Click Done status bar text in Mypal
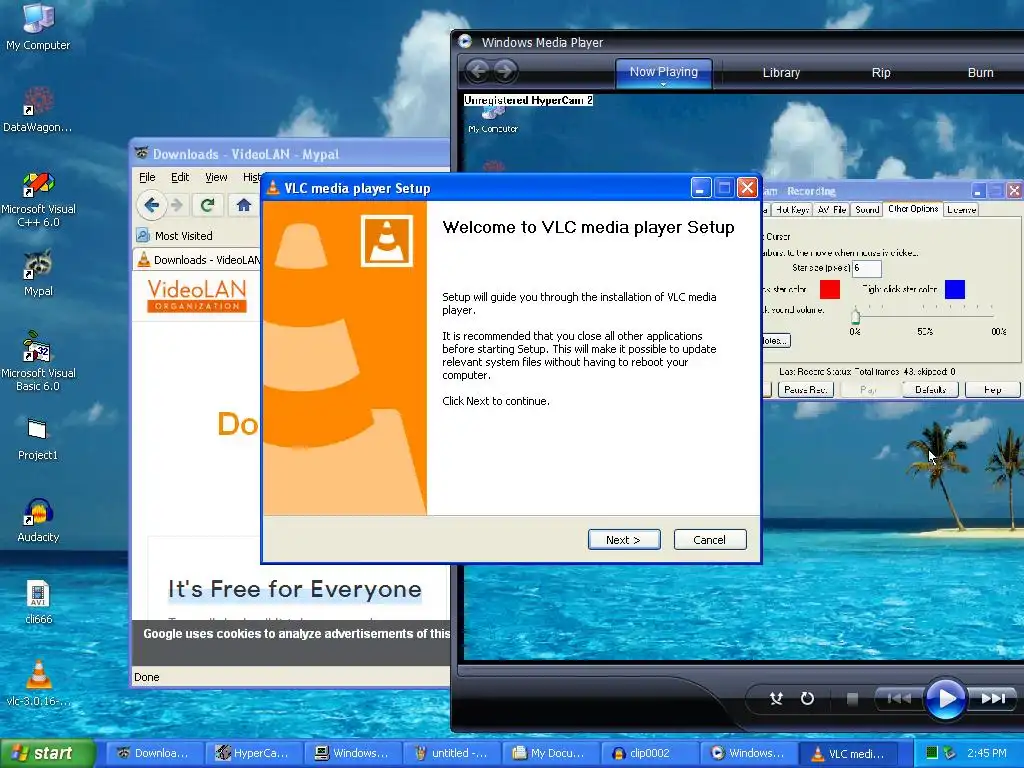 pyautogui.click(x=146, y=677)
